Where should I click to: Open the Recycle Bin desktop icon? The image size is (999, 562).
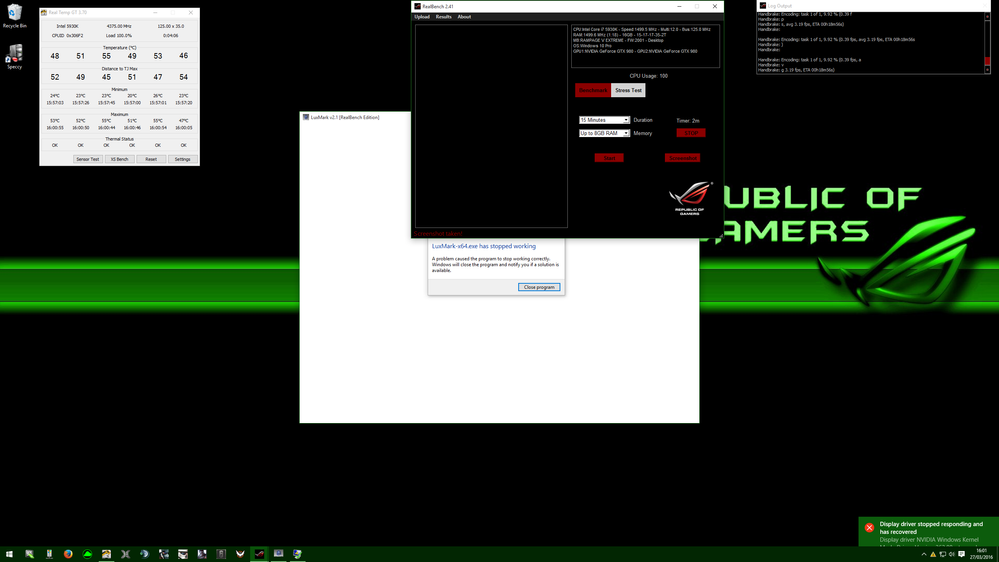click(14, 16)
